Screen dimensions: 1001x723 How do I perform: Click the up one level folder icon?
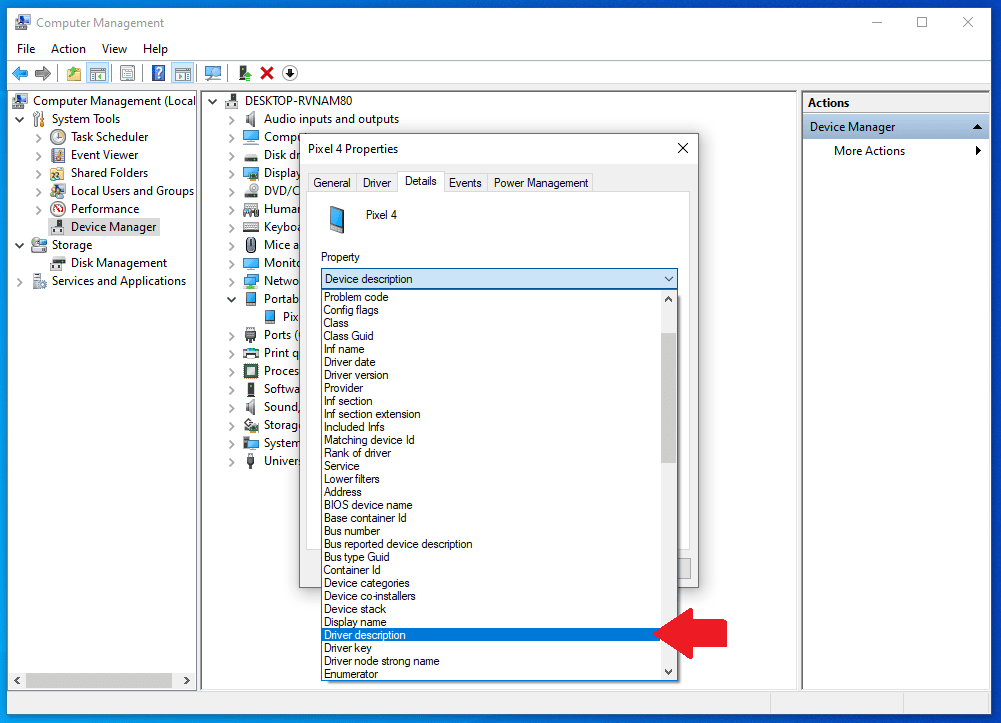(74, 73)
